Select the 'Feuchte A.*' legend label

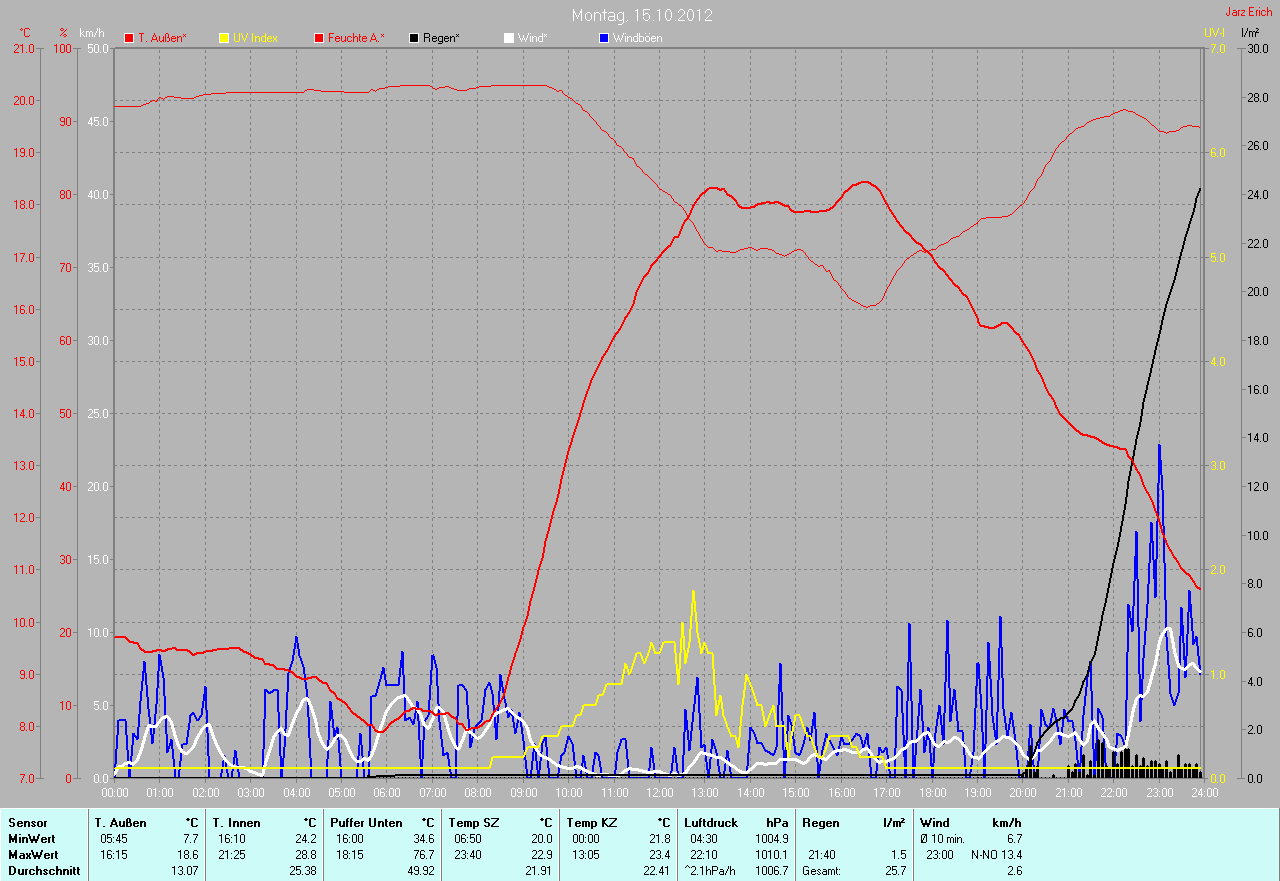[356, 38]
